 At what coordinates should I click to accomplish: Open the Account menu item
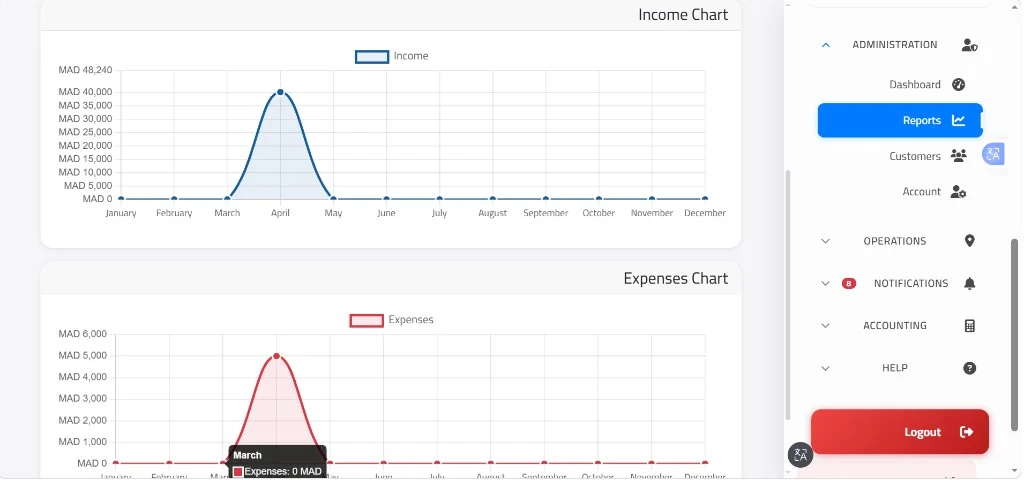pos(900,192)
